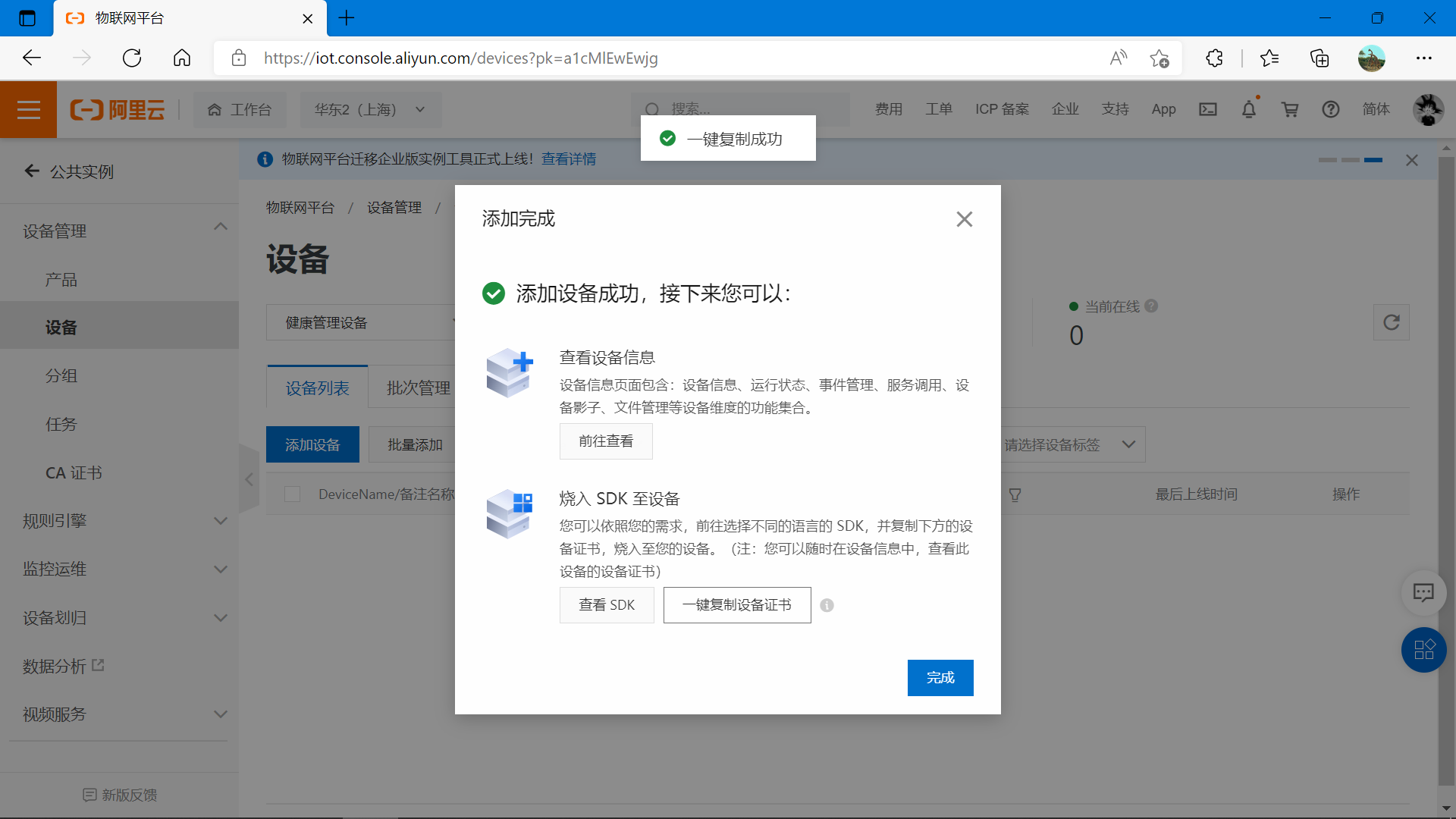Viewport: 1456px width, 819px height.
Task: Click 一键复制设备证书 button
Action: pyautogui.click(x=737, y=605)
